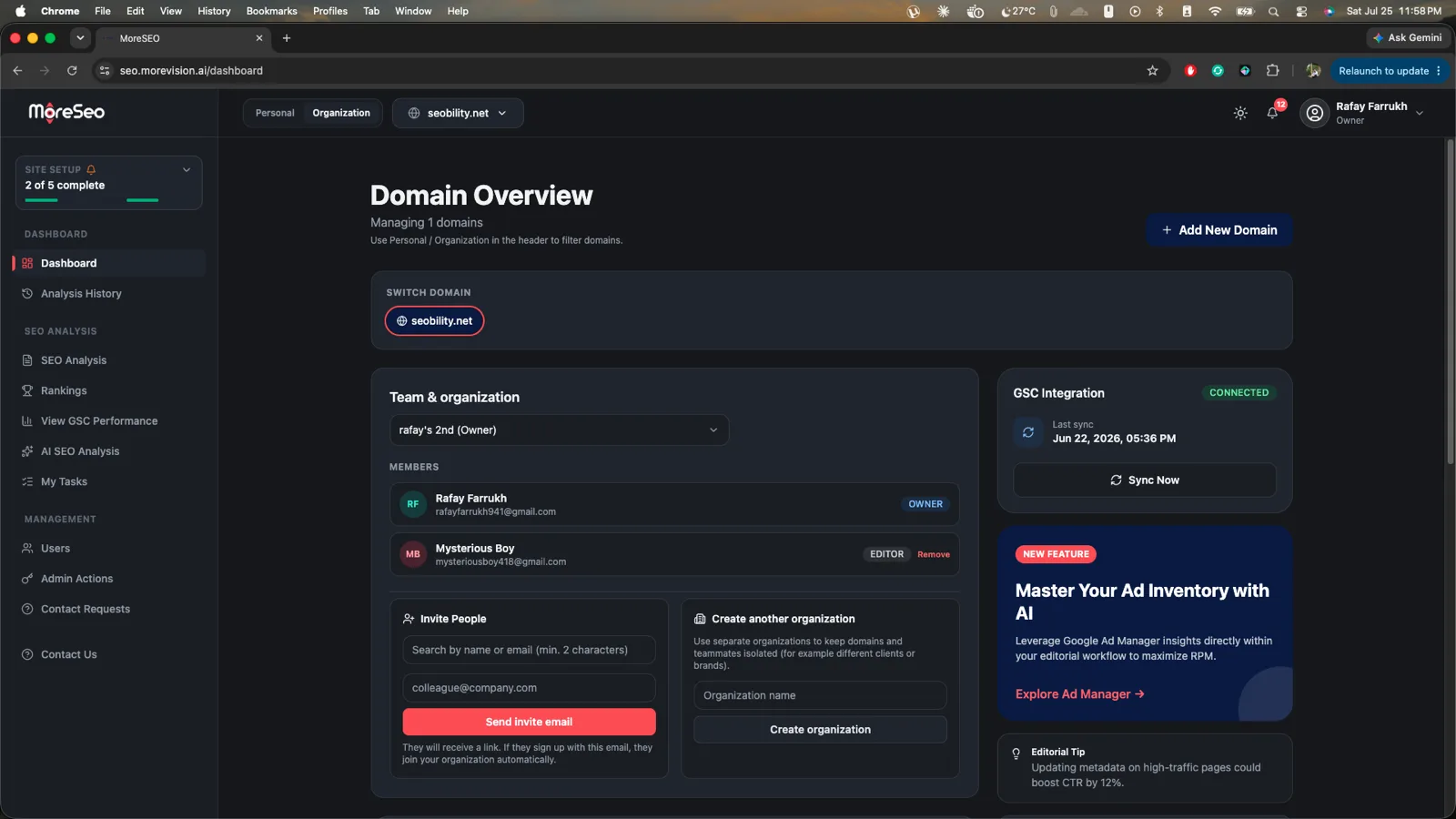Click the MoreSeo logo
The height and width of the screenshot is (819, 1456).
point(66,112)
